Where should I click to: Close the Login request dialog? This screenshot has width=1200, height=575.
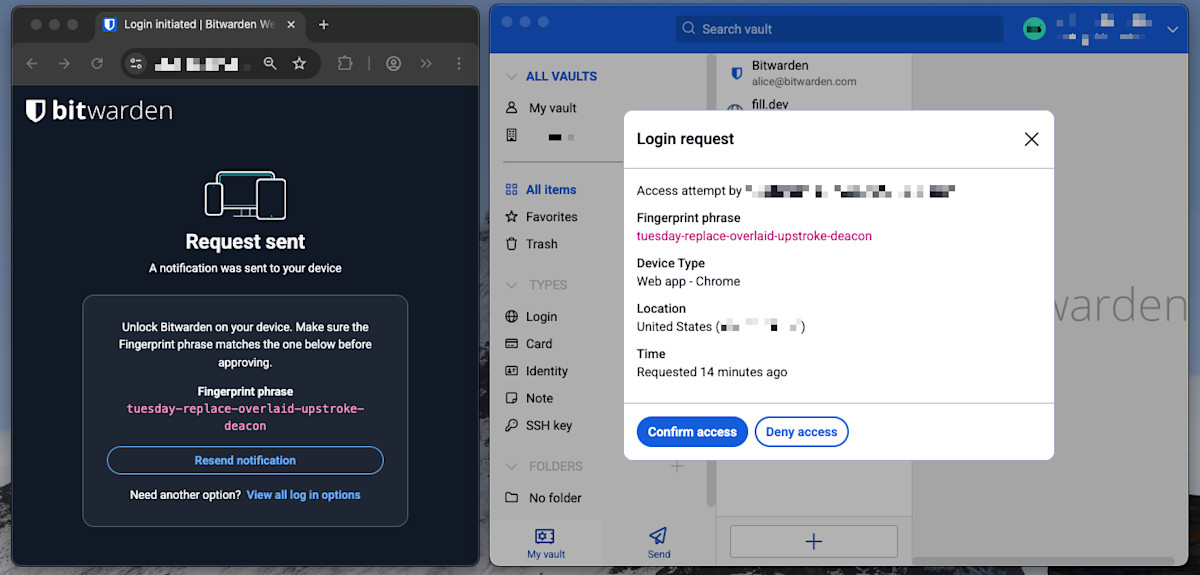coord(1031,139)
